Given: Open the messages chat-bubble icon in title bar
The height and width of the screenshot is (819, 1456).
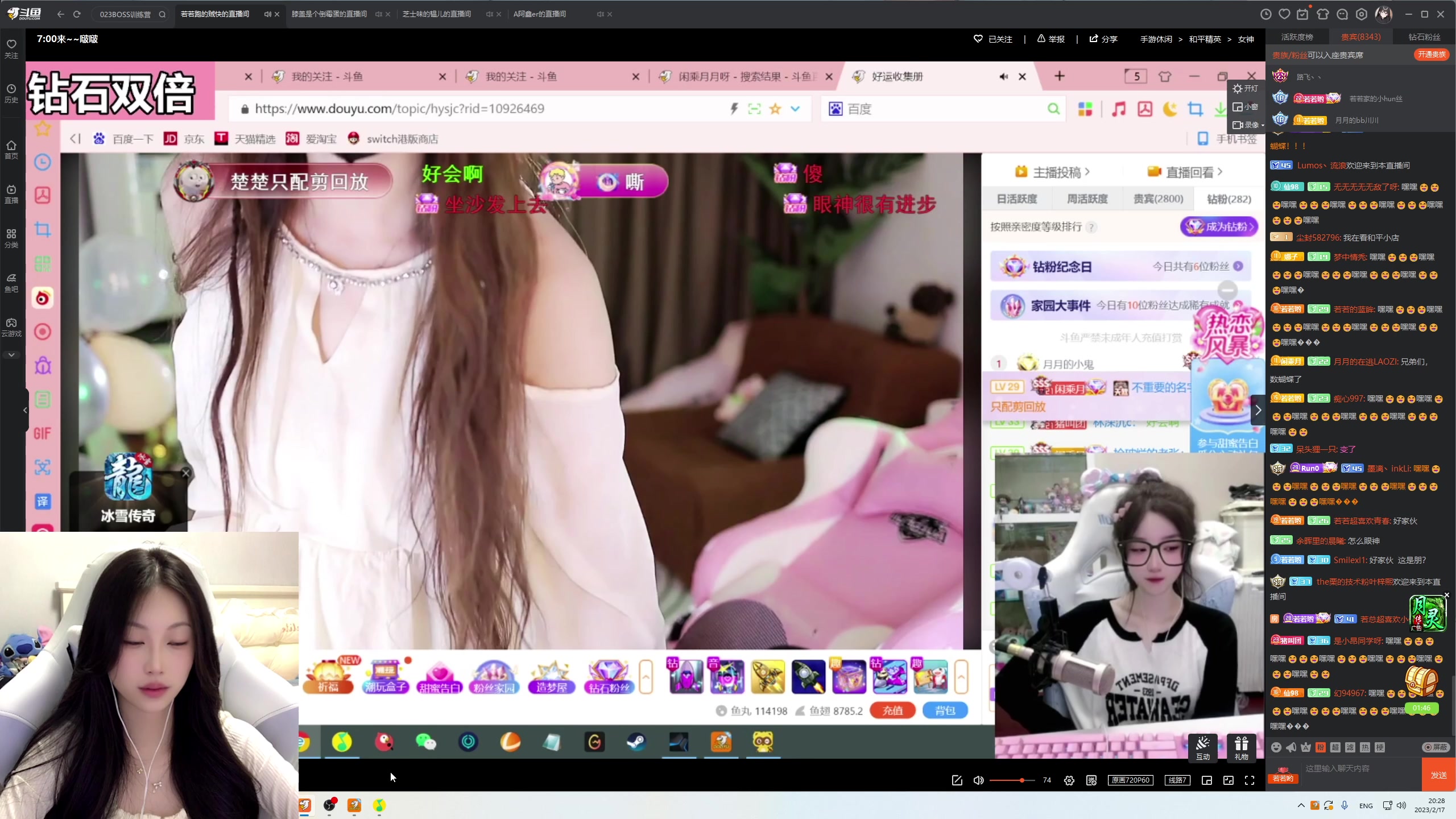Looking at the screenshot, I should point(1342,14).
